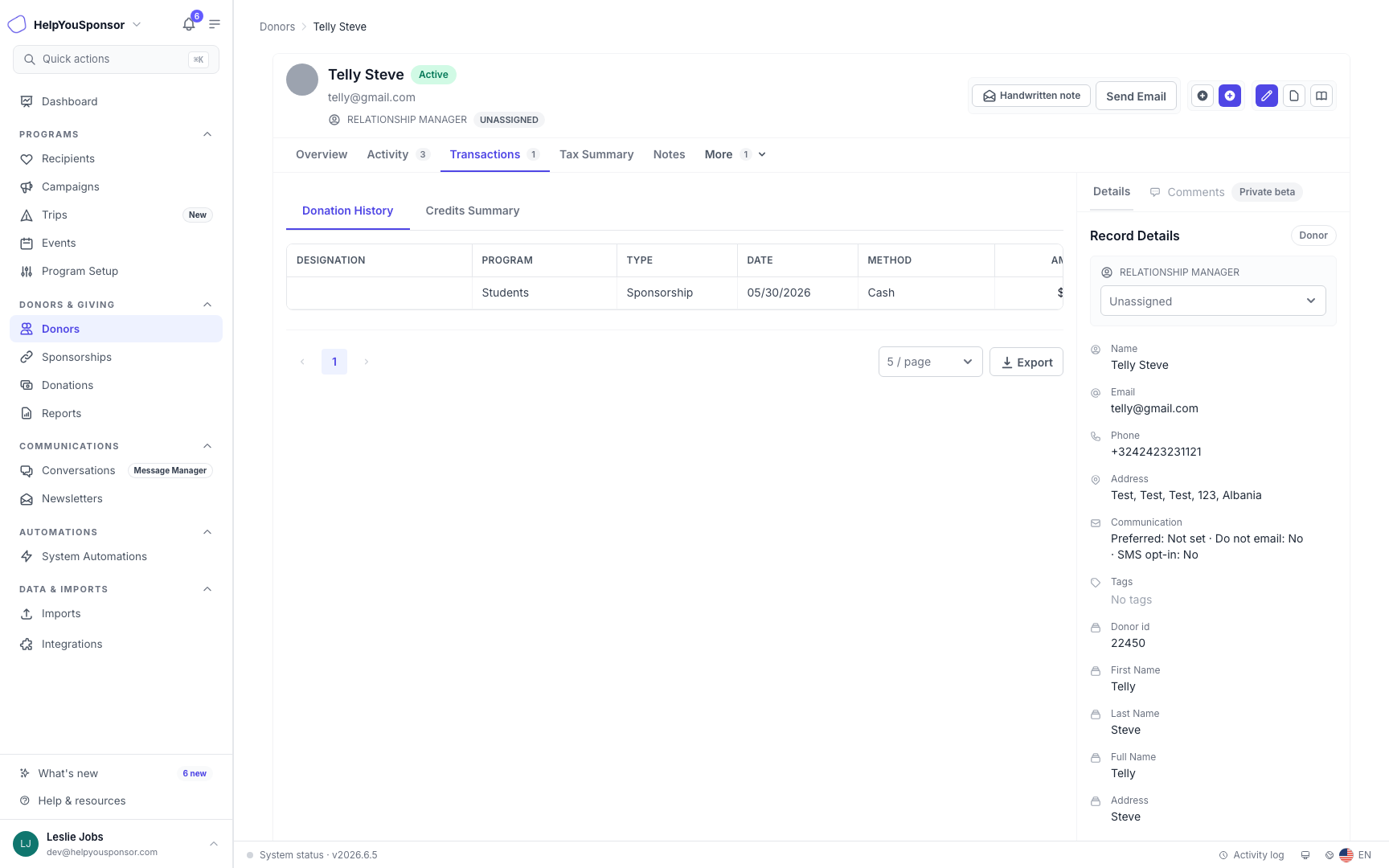Collapse Donors & Giving section
Viewport: 1389px width, 868px height.
click(x=207, y=305)
